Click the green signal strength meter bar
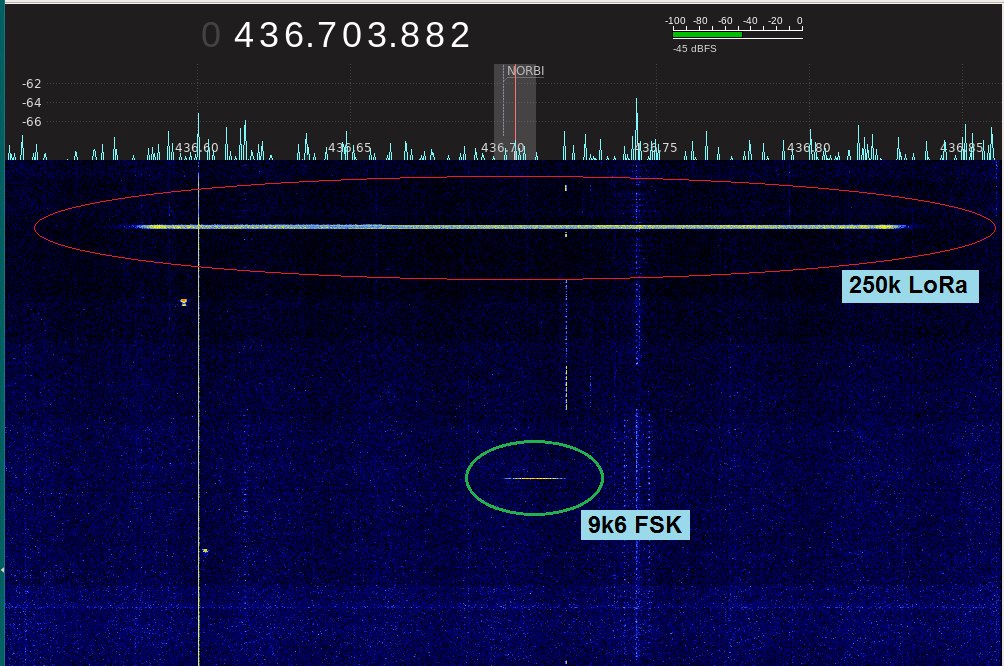Screen dimensions: 1004x666 (707, 34)
